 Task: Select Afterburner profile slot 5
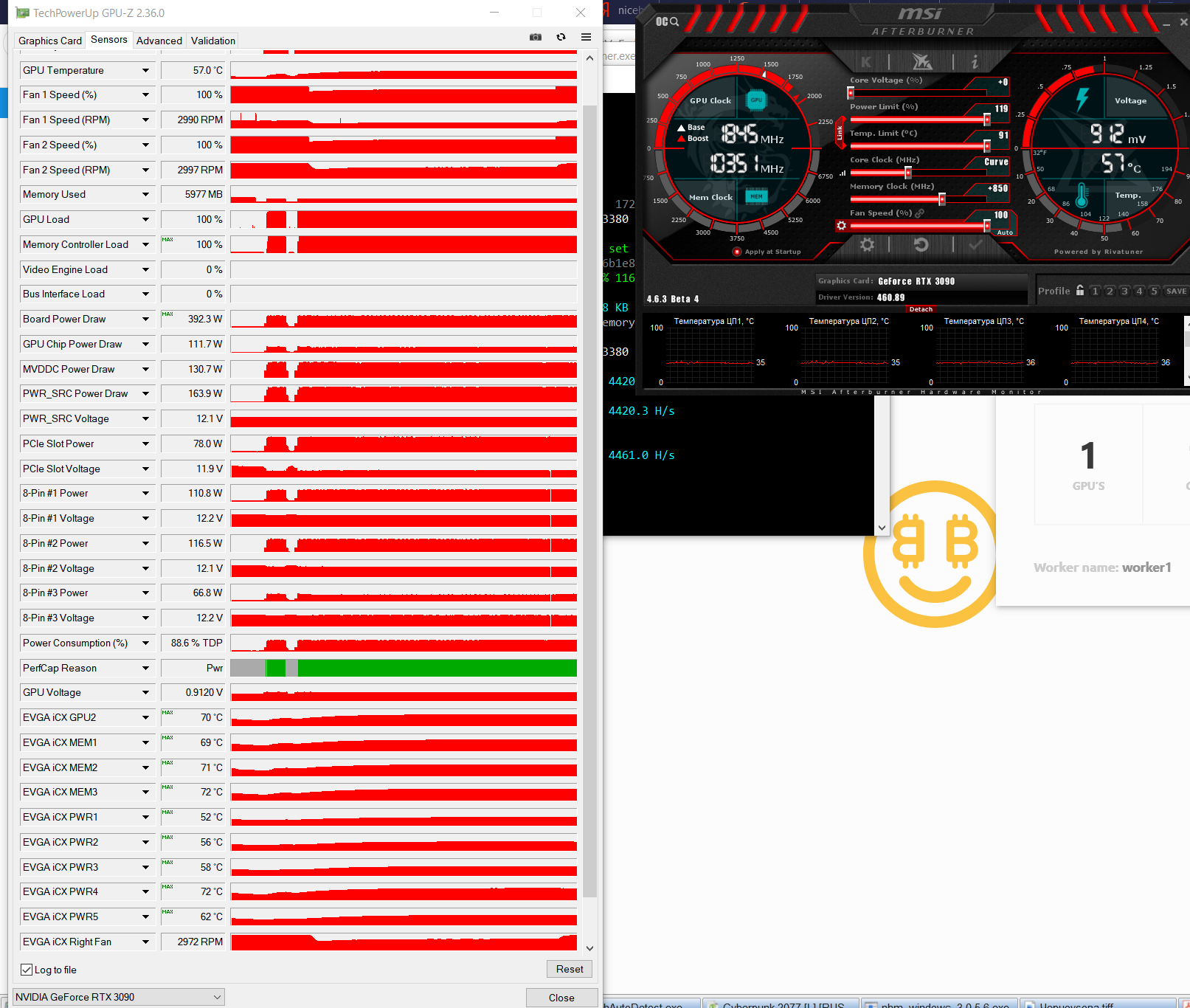click(1154, 291)
